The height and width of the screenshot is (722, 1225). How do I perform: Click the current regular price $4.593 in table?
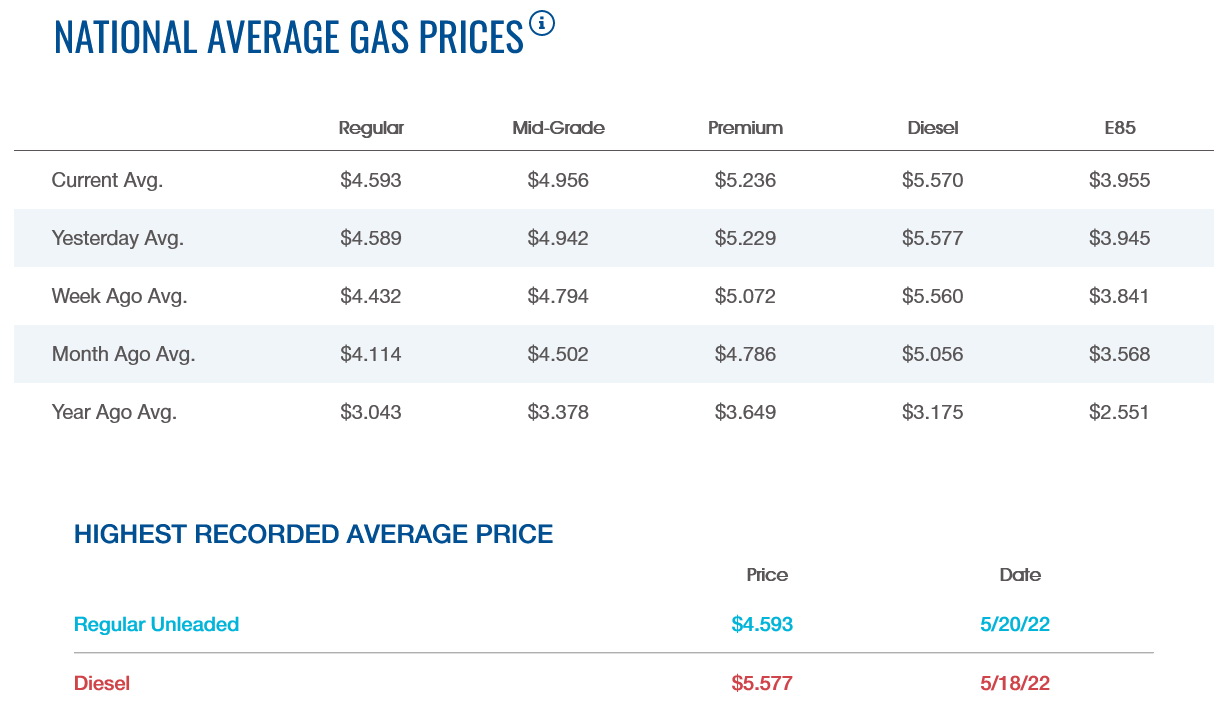(371, 181)
